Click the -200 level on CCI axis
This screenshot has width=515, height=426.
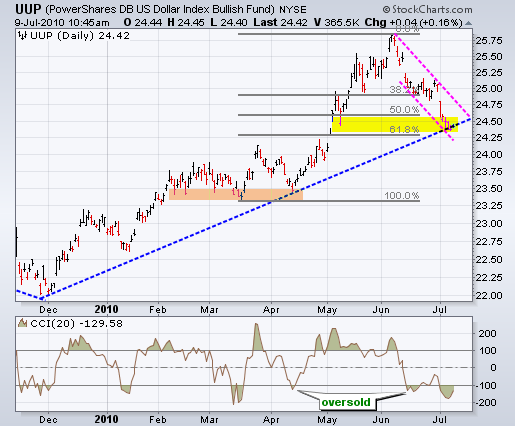pos(485,403)
